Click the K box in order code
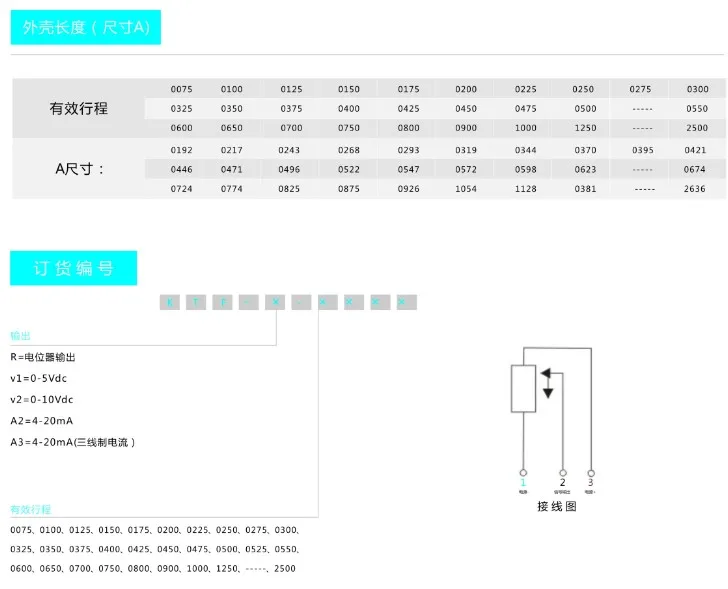The width and height of the screenshot is (728, 589). coord(170,302)
